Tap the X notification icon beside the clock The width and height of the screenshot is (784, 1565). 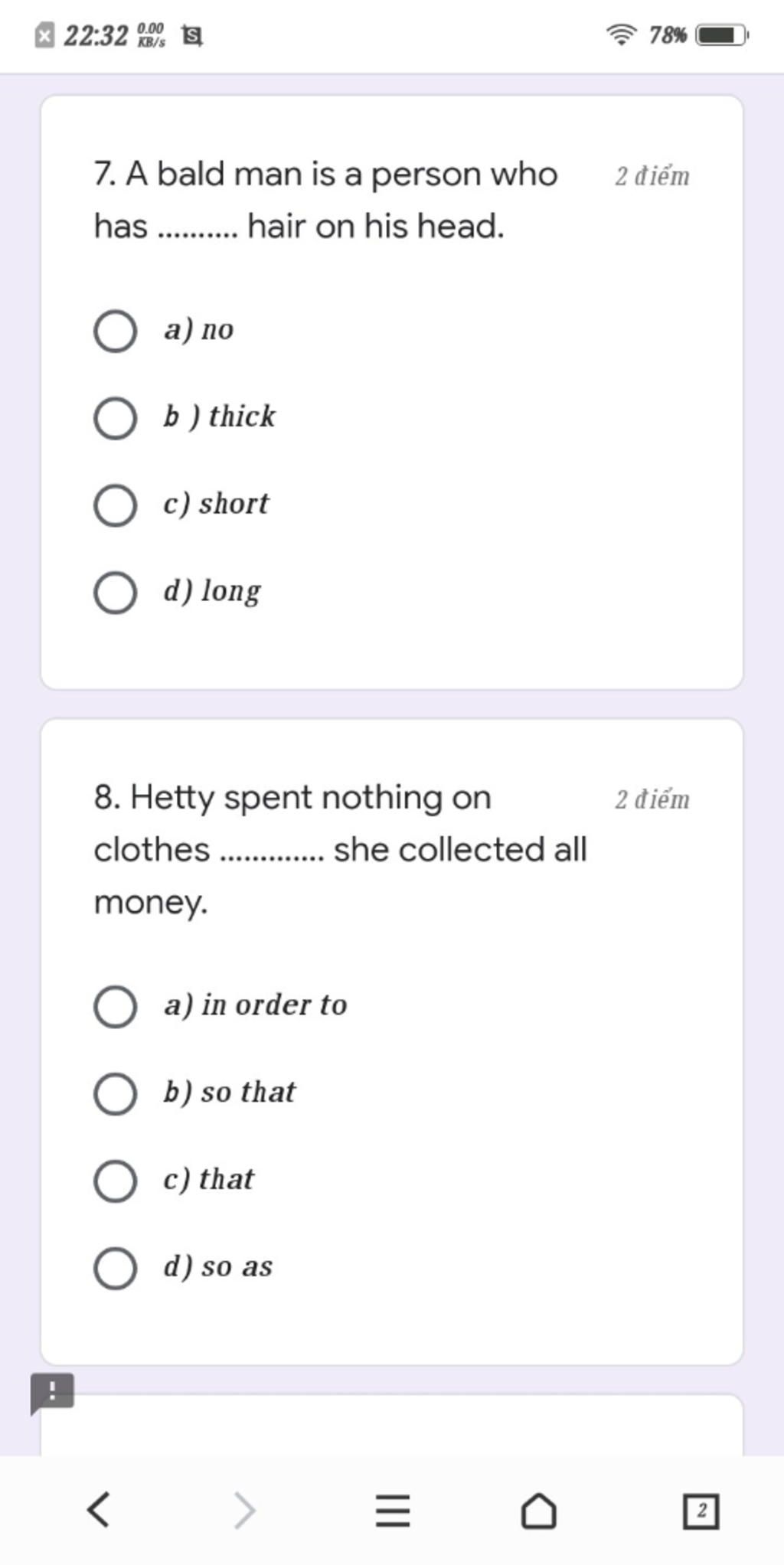coord(45,36)
